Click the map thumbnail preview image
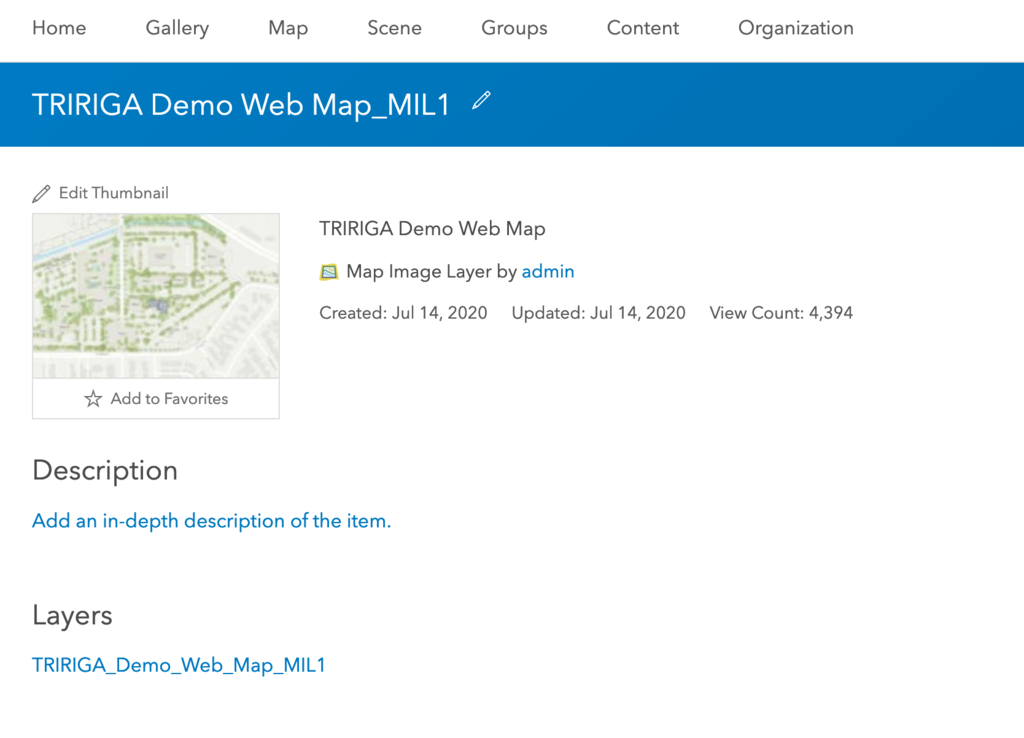Viewport: 1024px width, 738px height. click(x=156, y=296)
